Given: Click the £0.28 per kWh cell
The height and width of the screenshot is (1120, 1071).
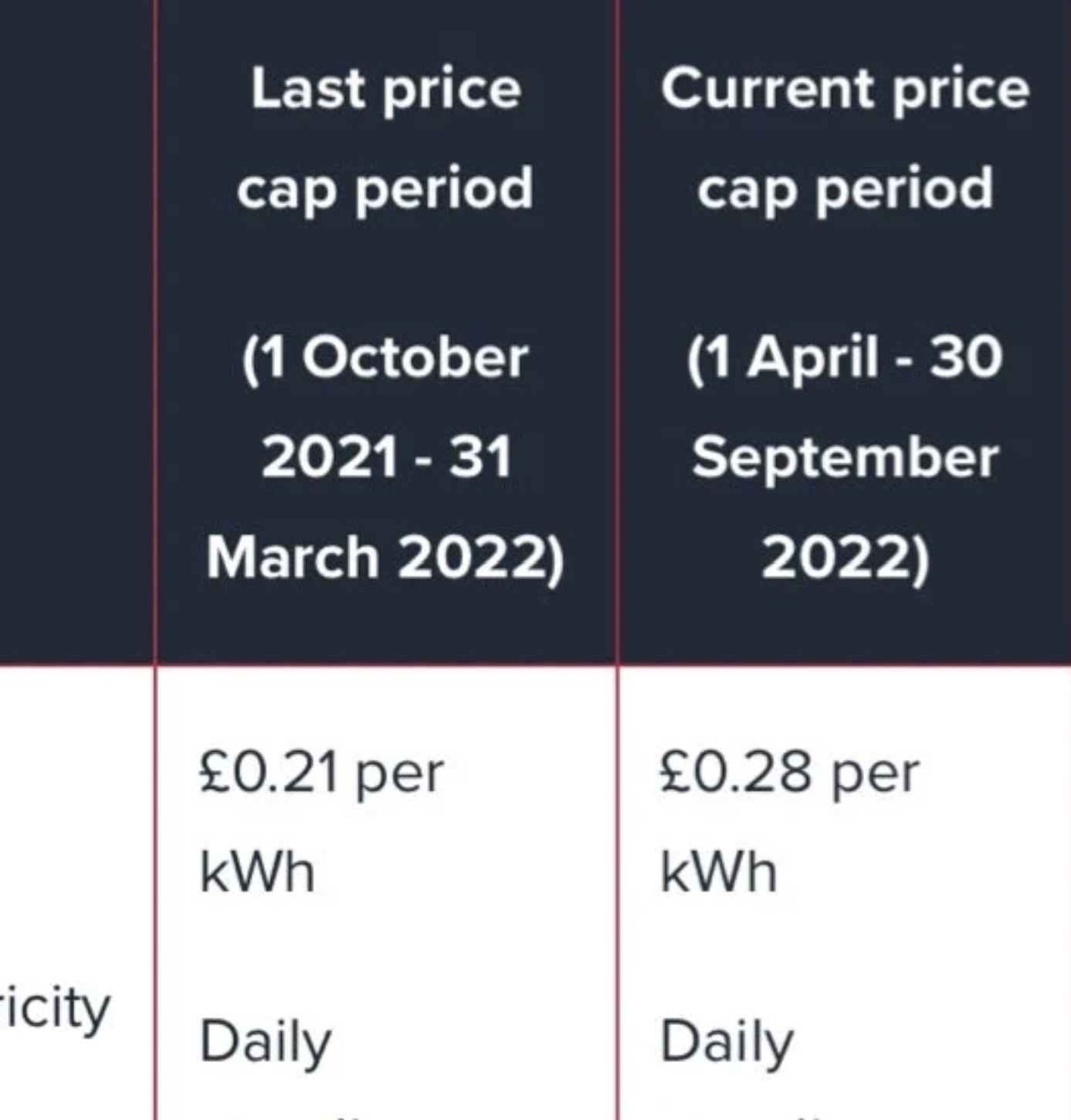Looking at the screenshot, I should tap(789, 822).
